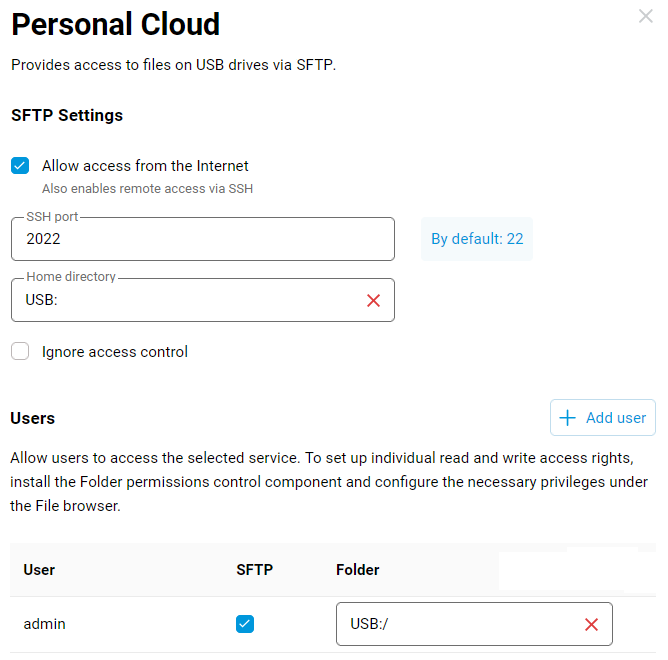Enable the Ignore access control checkbox
The height and width of the screenshot is (660, 668).
pos(20,352)
